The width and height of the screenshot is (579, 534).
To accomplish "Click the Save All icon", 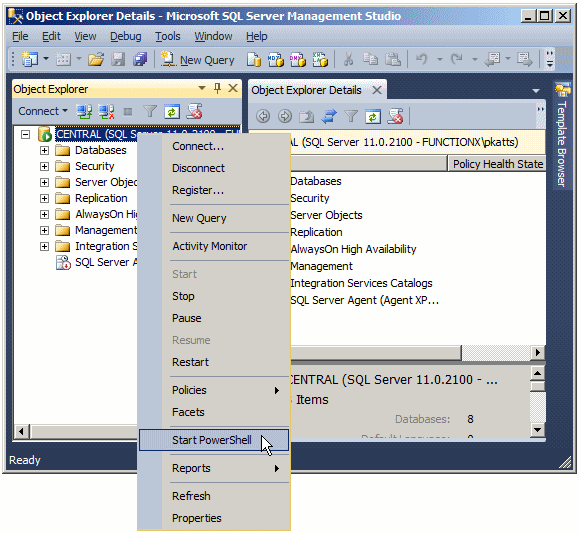I will click(140, 59).
